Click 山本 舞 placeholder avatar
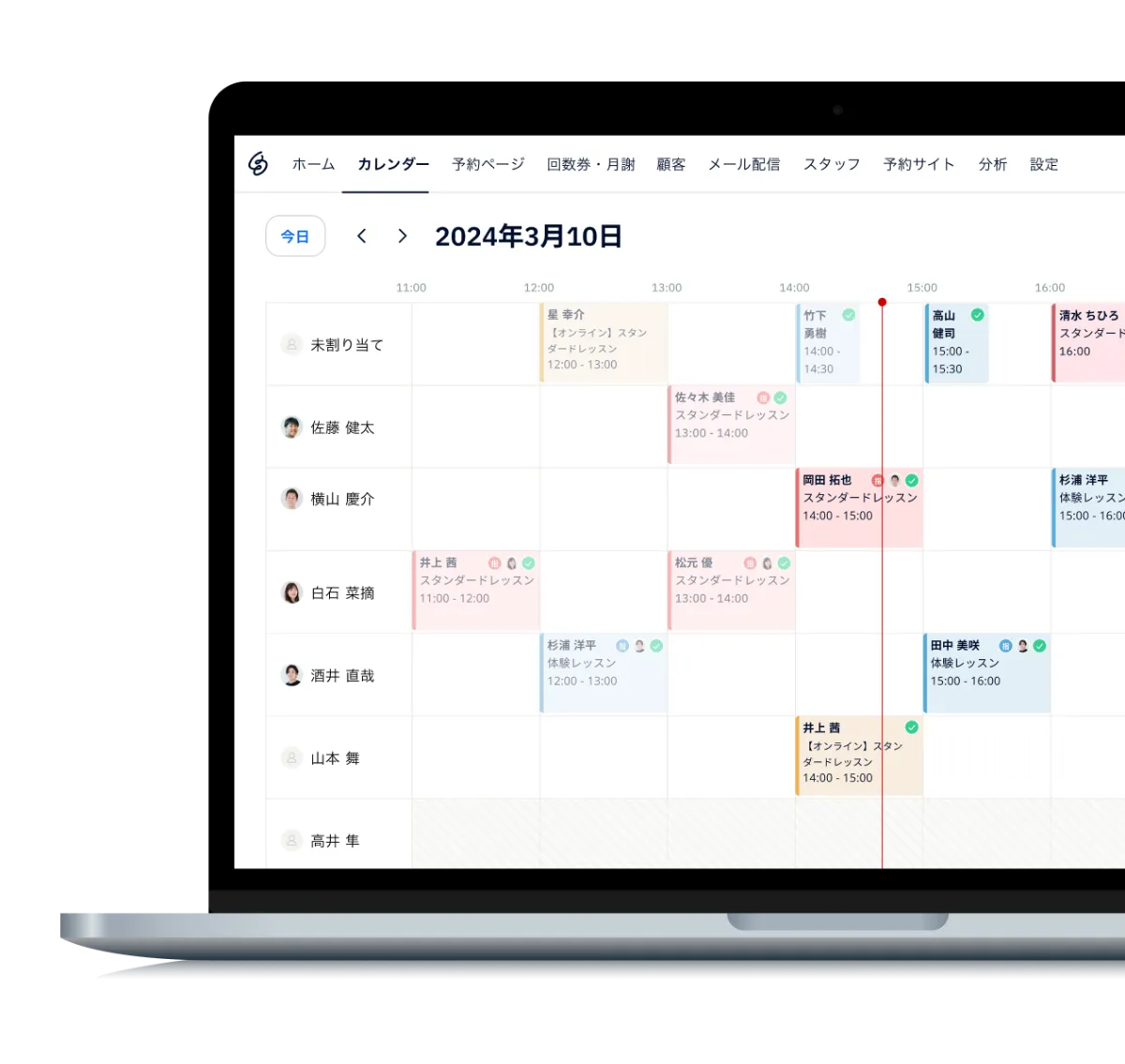The height and width of the screenshot is (1064, 1125). tap(292, 757)
